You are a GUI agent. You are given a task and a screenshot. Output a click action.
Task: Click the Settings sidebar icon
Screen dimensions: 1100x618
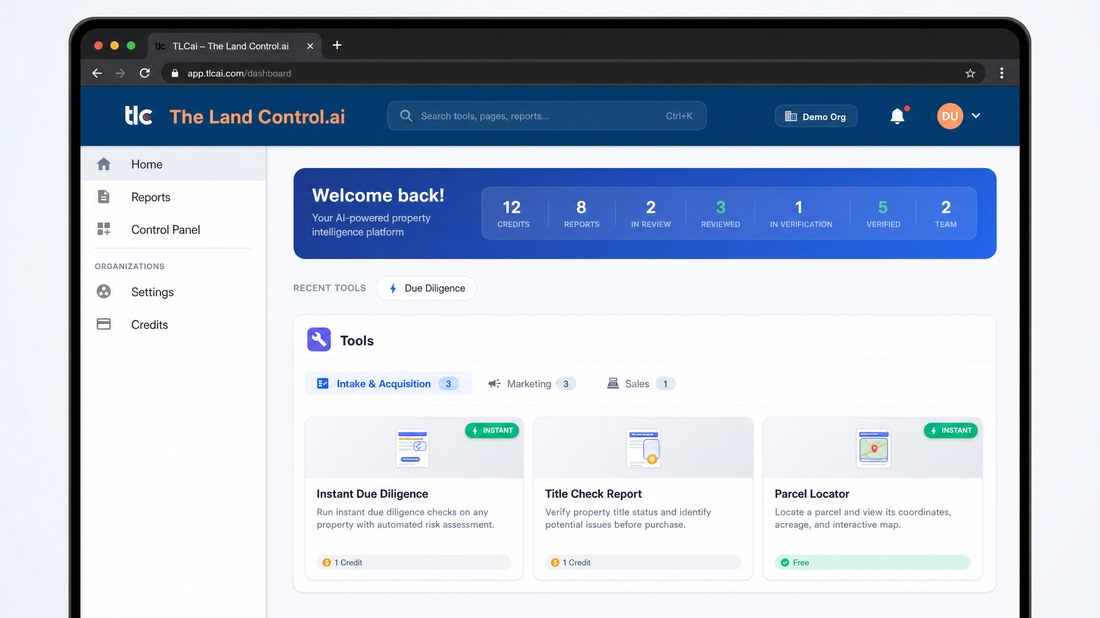(104, 291)
